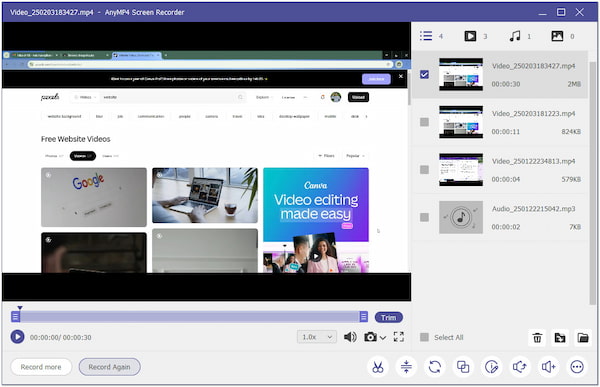Click the 00:00:11 duration text
Viewport: 600px width, 387px height.
(505, 132)
